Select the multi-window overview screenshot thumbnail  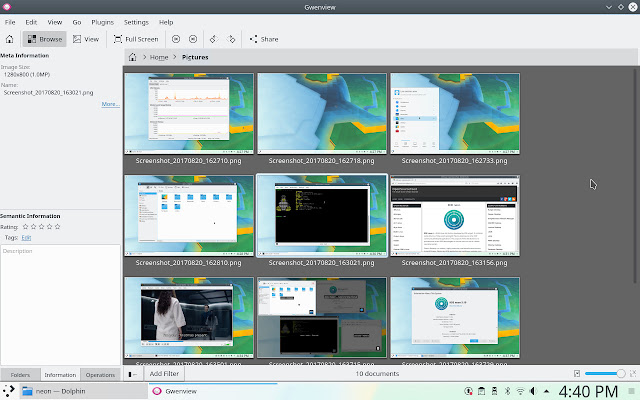322,318
